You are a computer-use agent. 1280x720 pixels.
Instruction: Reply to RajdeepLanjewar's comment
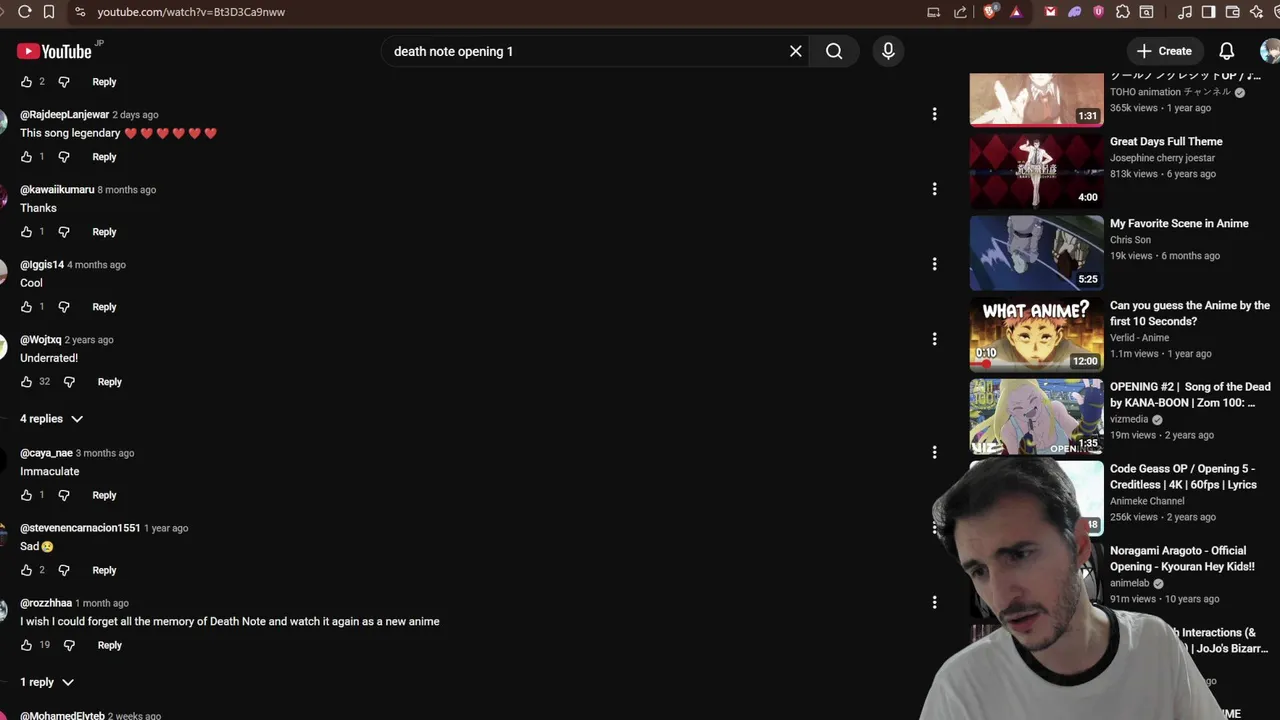[104, 157]
